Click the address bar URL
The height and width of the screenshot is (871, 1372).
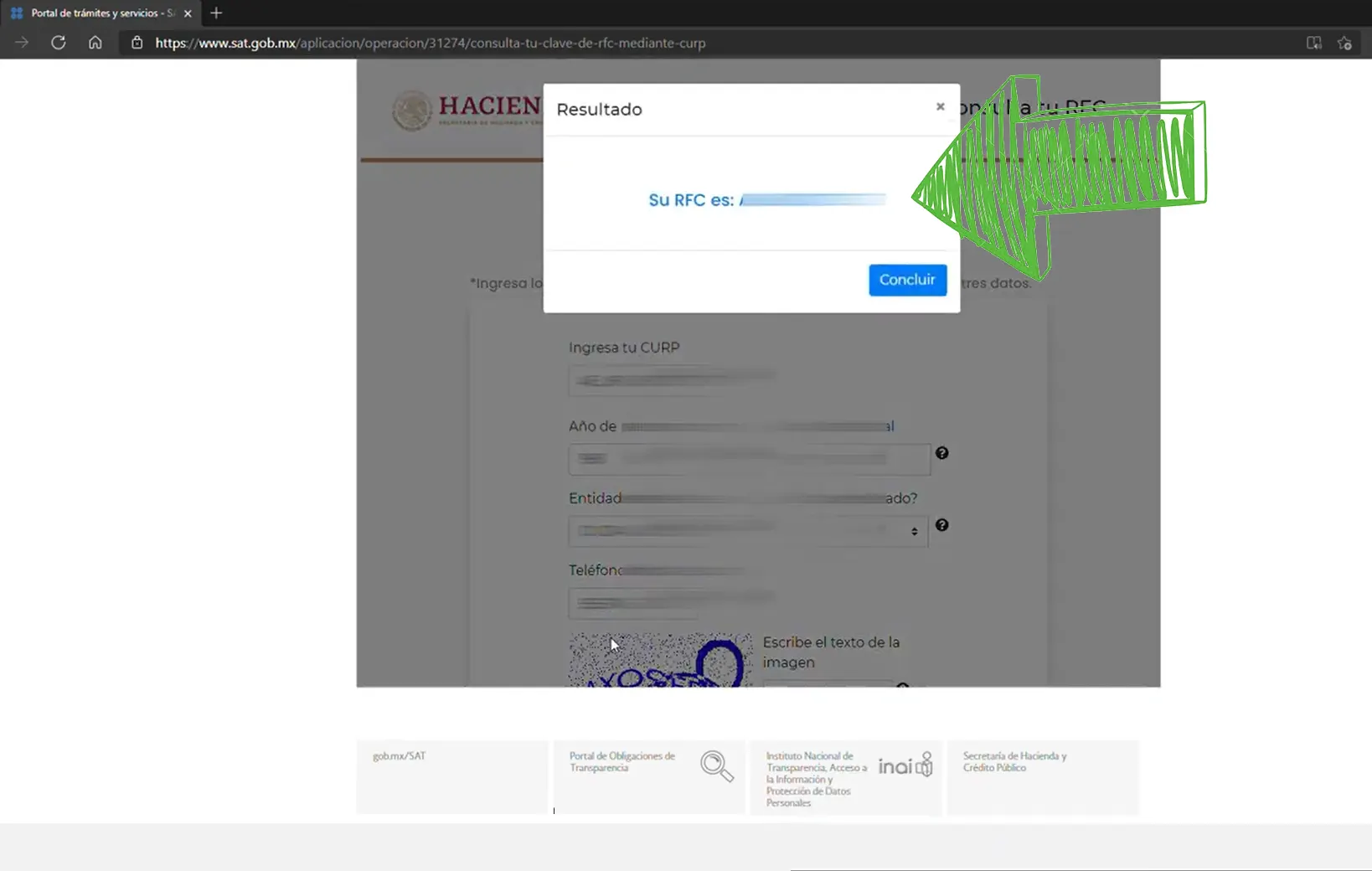coord(430,43)
